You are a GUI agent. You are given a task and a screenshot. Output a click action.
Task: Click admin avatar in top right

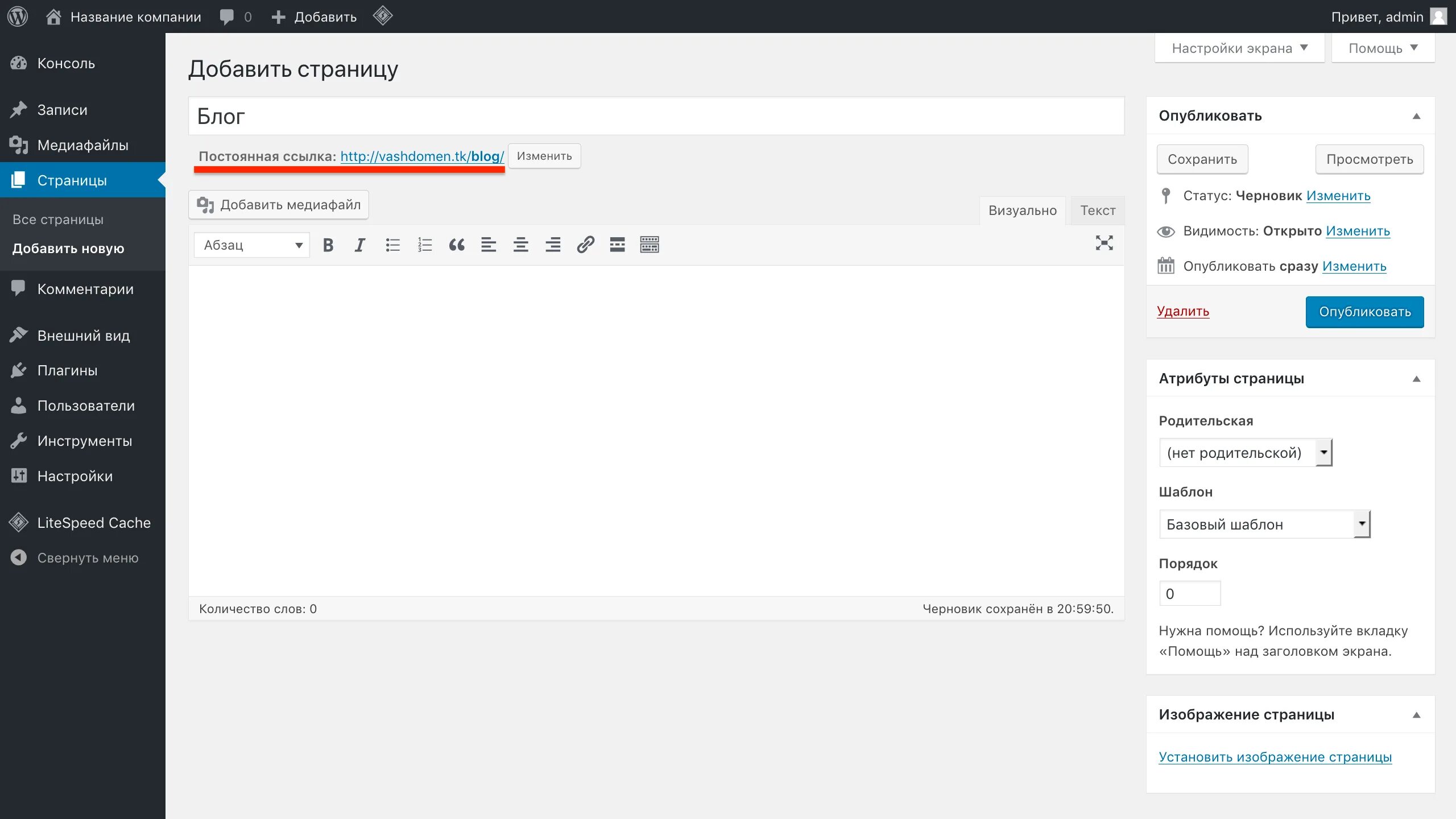click(1438, 16)
